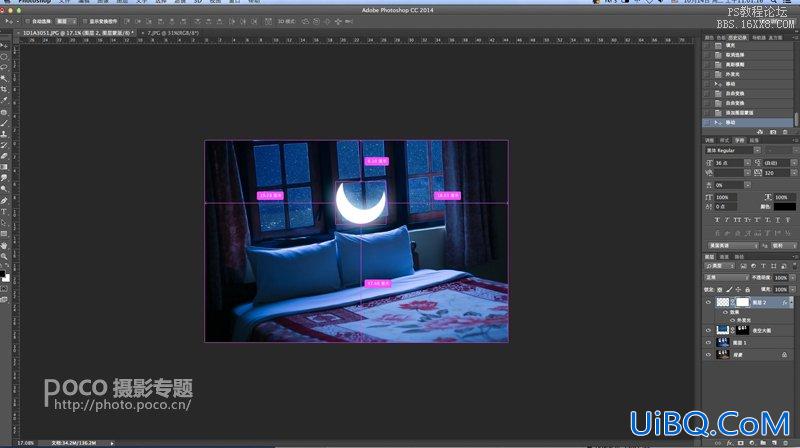
Task: Select the Brush tool
Action: [4, 123]
